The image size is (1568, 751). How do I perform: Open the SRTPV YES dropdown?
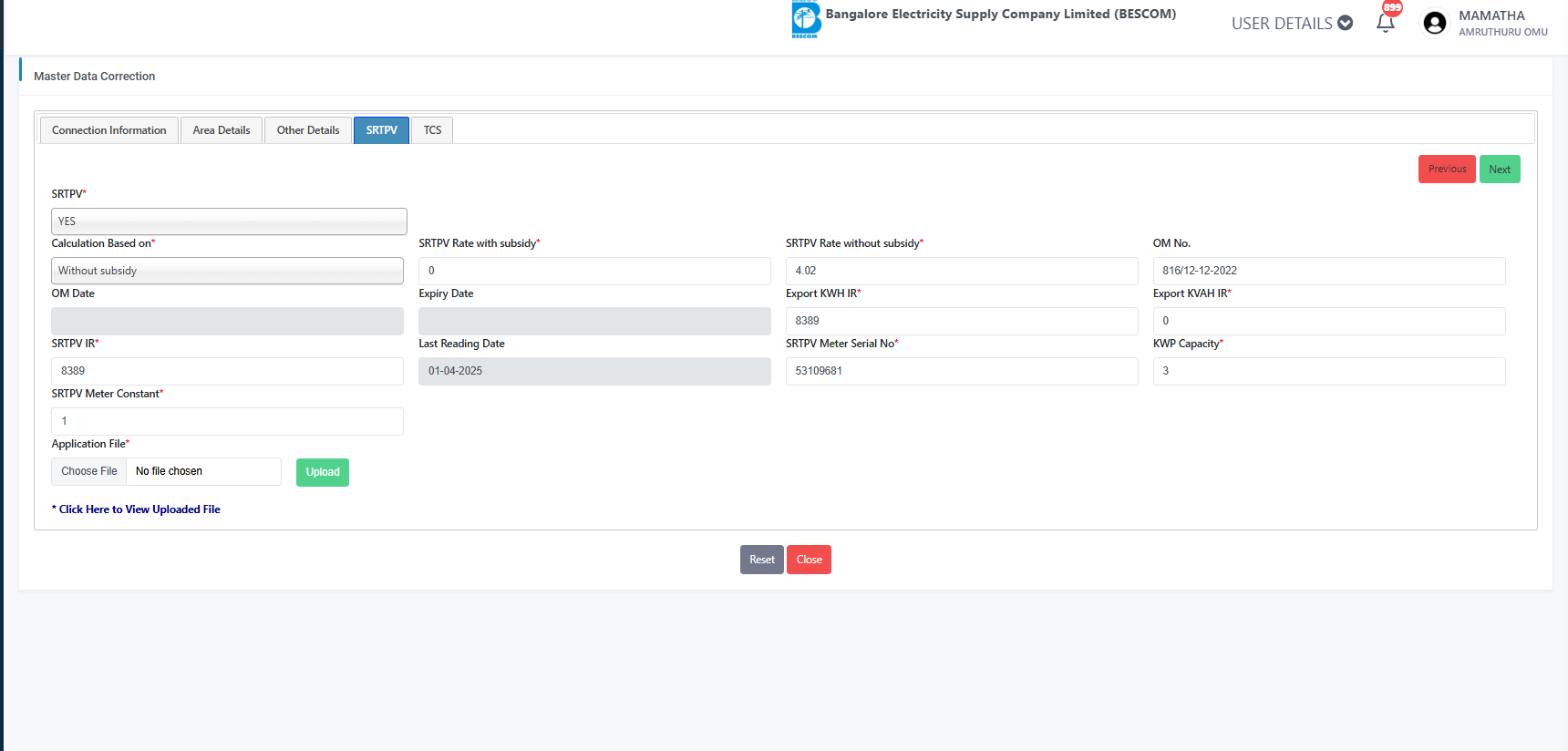[229, 221]
